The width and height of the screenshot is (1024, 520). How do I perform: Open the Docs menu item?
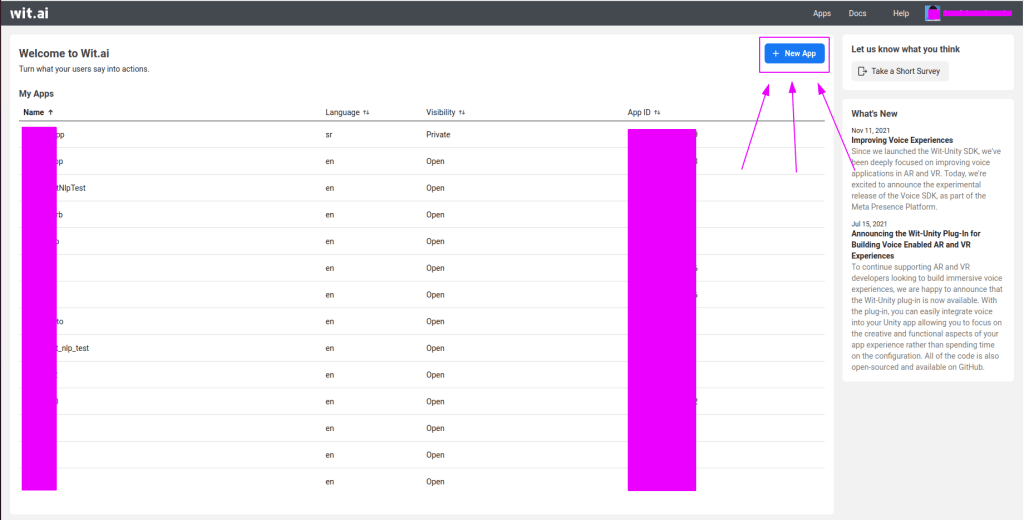[x=857, y=14]
